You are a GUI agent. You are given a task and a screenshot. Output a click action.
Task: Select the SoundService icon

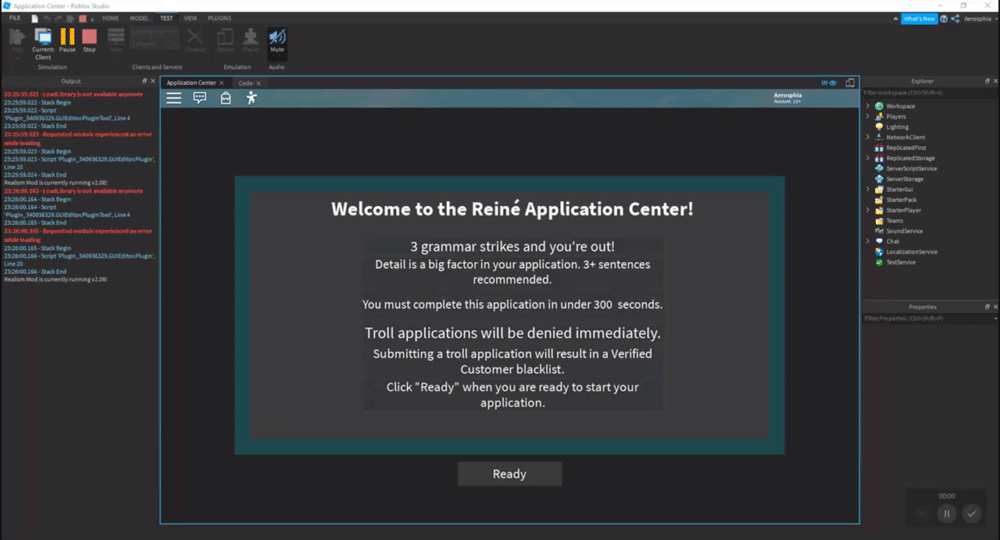pyautogui.click(x=879, y=231)
